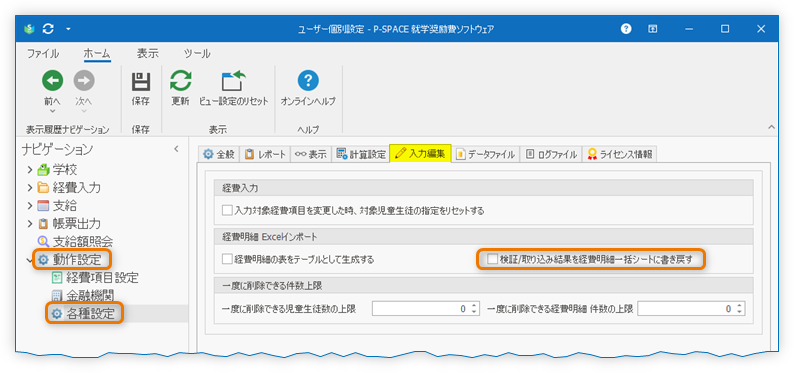Select the 入力編集 settings tab

[420, 153]
